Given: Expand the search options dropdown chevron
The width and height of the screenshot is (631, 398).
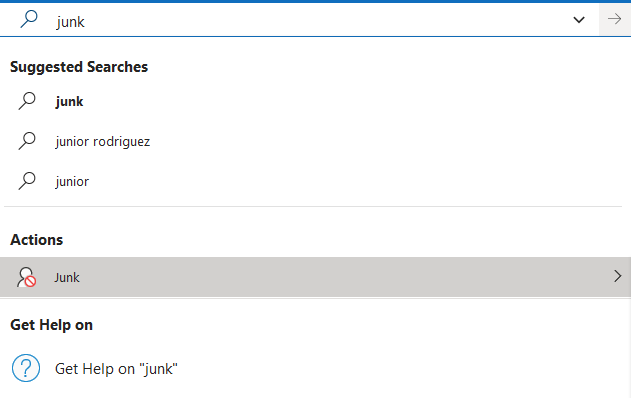Looking at the screenshot, I should (x=579, y=19).
